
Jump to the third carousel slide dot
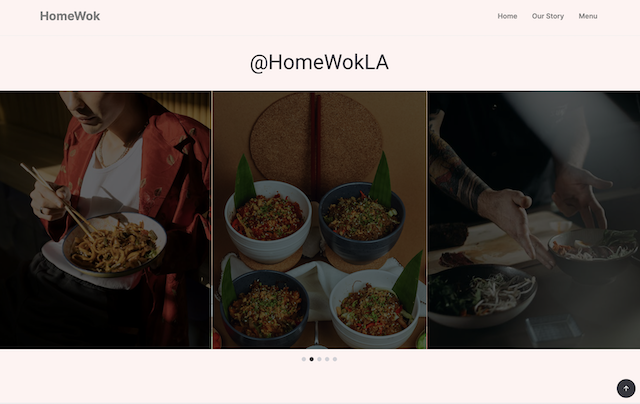coord(319,359)
